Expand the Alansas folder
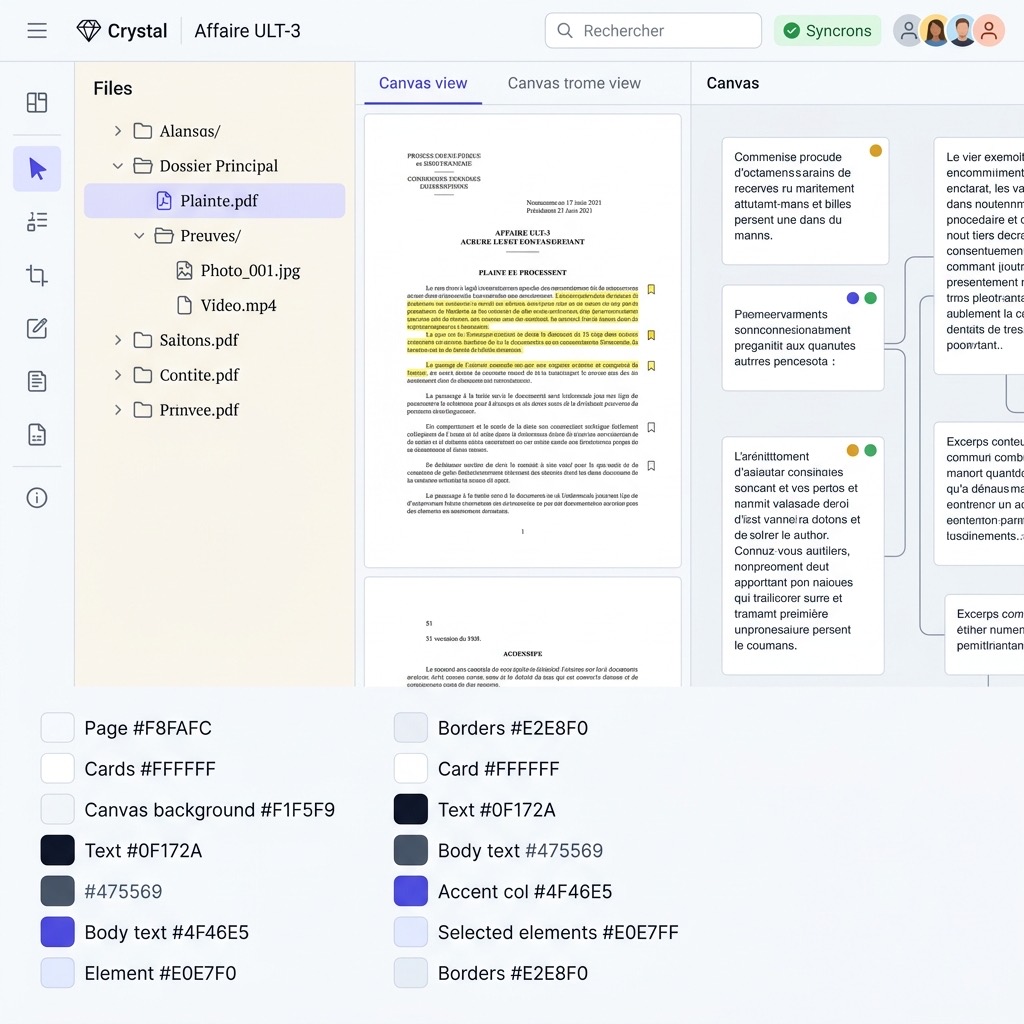1024x1024 pixels. coord(118,131)
